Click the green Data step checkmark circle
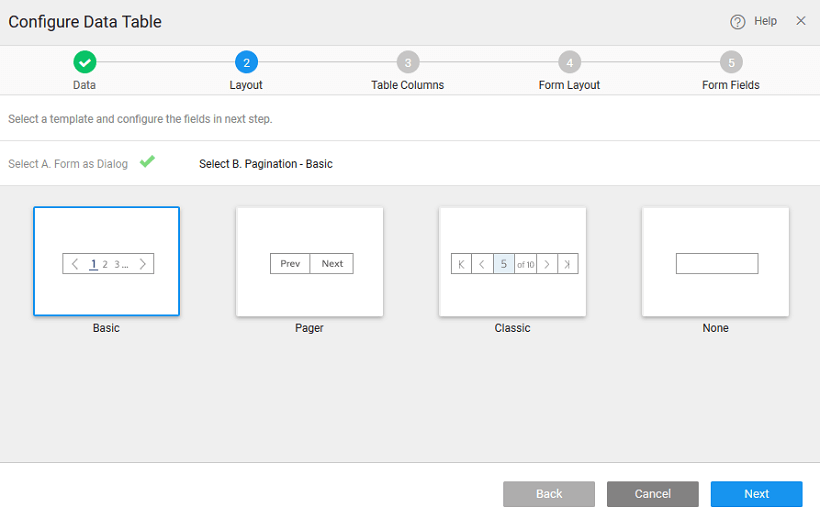 [85, 62]
